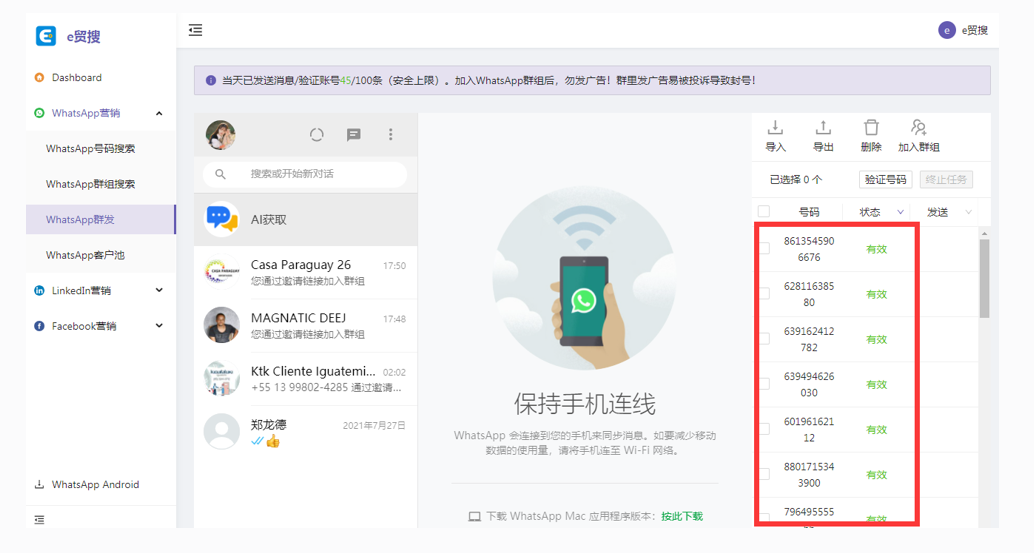
Task: Click the download icon beside WhatsApp Android
Action: [40, 484]
